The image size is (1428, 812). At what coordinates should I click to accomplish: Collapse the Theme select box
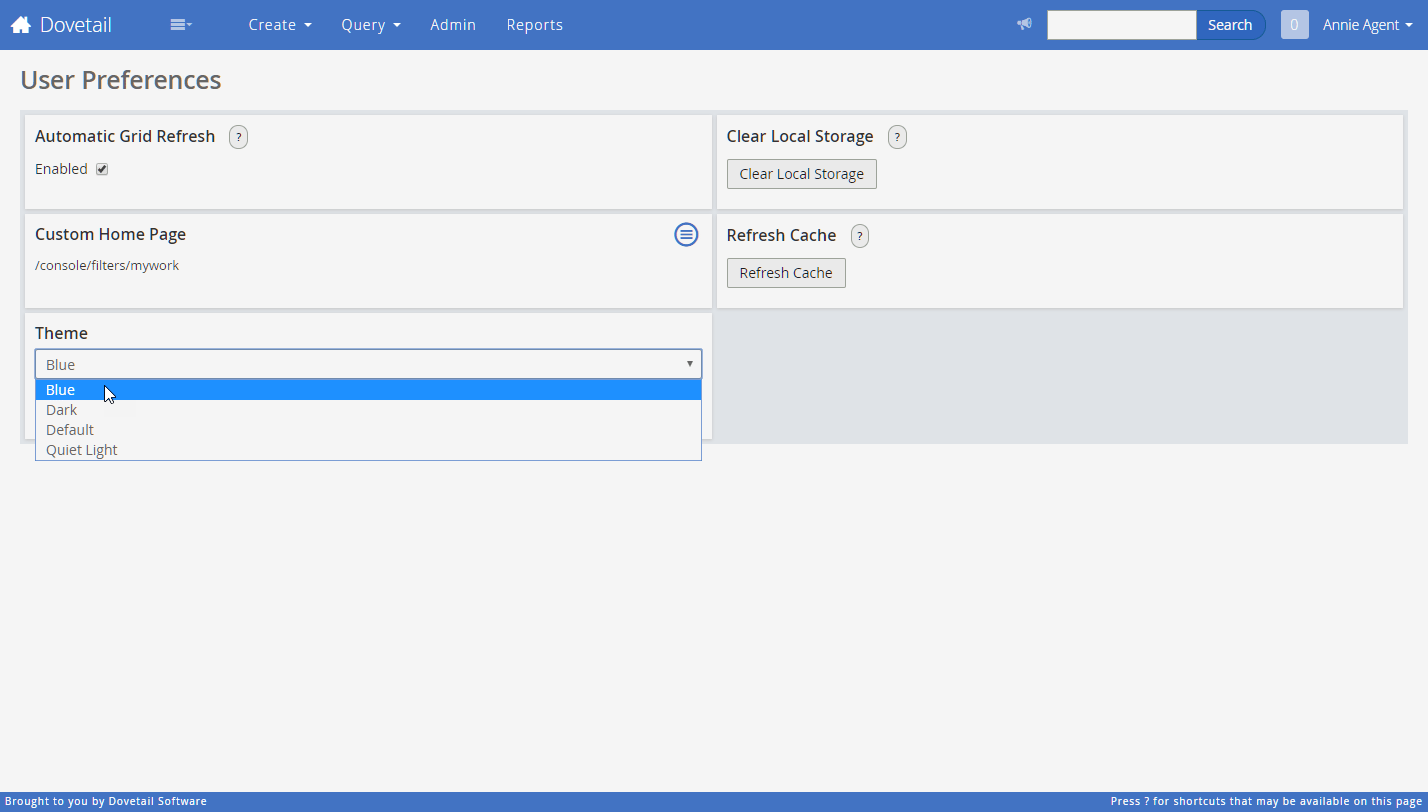pyautogui.click(x=368, y=364)
